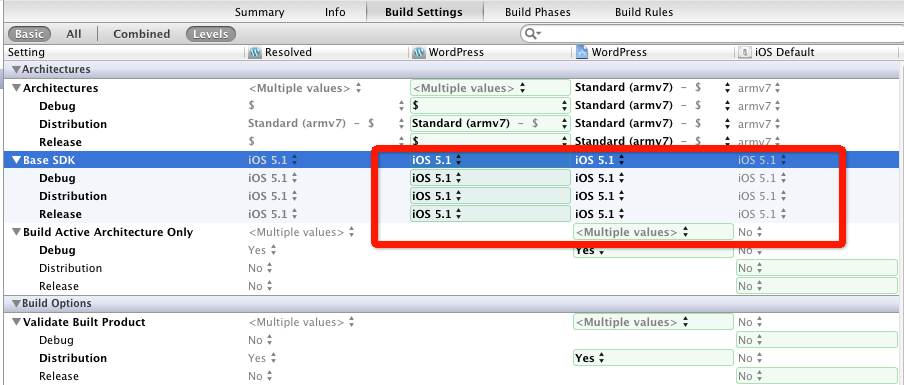The width and height of the screenshot is (904, 385).
Task: Click the iOS Default column header label
Action: click(x=785, y=52)
